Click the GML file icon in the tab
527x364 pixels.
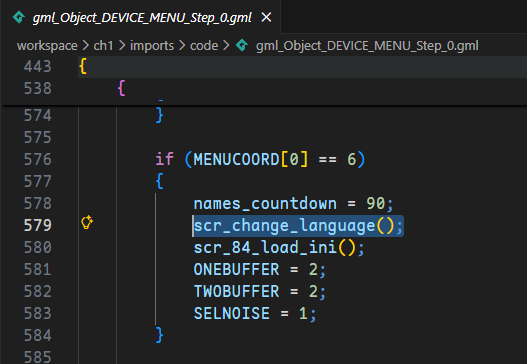pos(19,17)
